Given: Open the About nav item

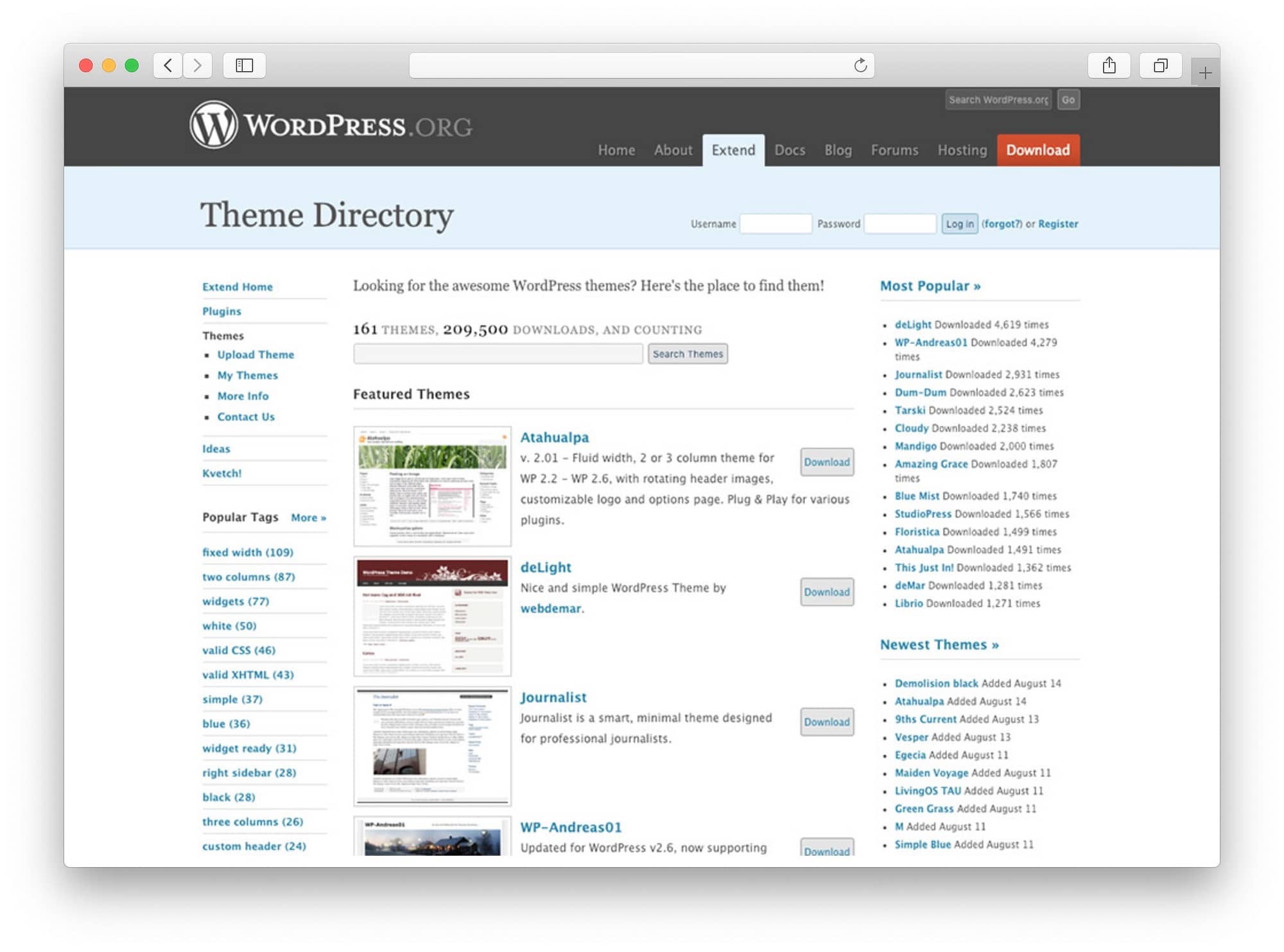Looking at the screenshot, I should tap(673, 150).
